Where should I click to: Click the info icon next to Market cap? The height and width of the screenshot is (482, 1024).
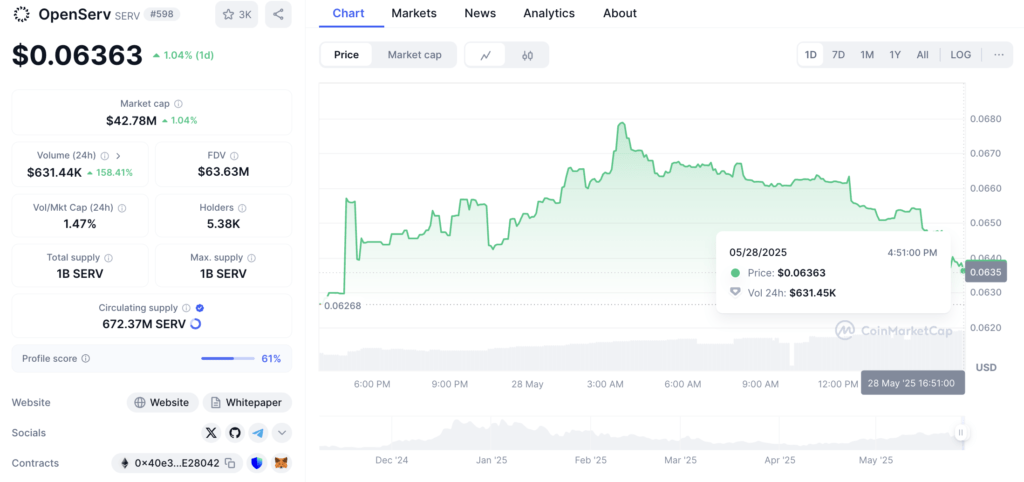(178, 104)
